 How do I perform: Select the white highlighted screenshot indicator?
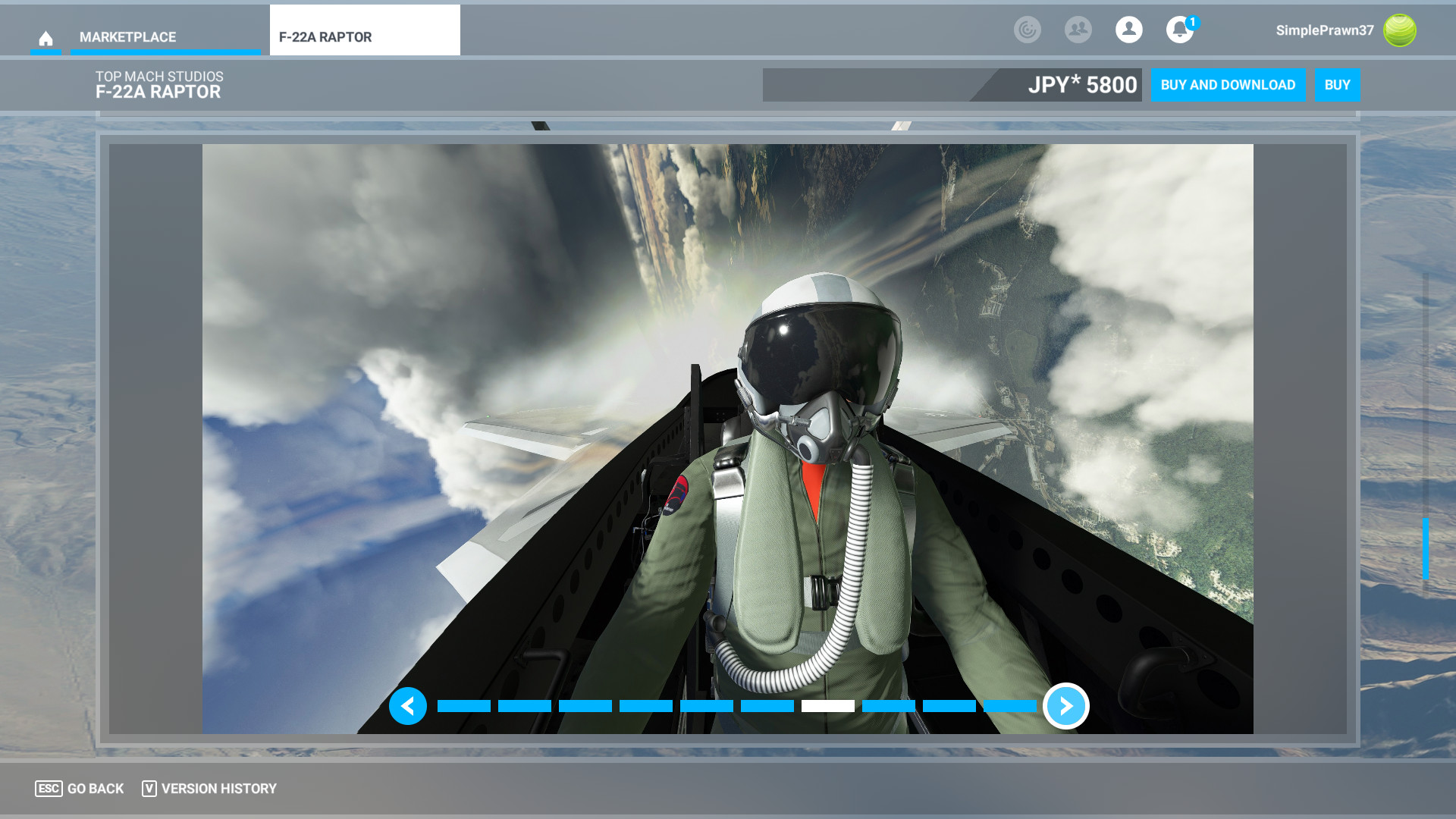827,706
